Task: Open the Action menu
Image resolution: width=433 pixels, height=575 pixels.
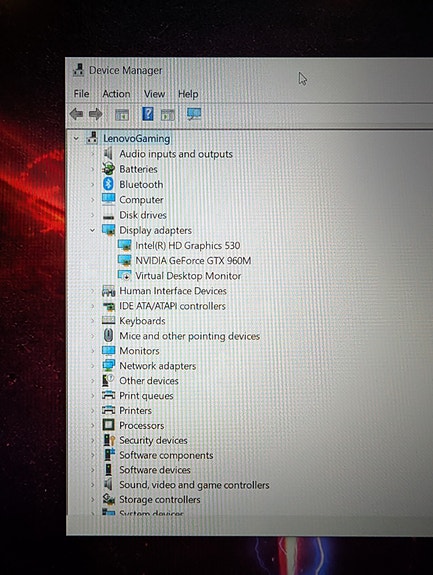Action: tap(116, 94)
